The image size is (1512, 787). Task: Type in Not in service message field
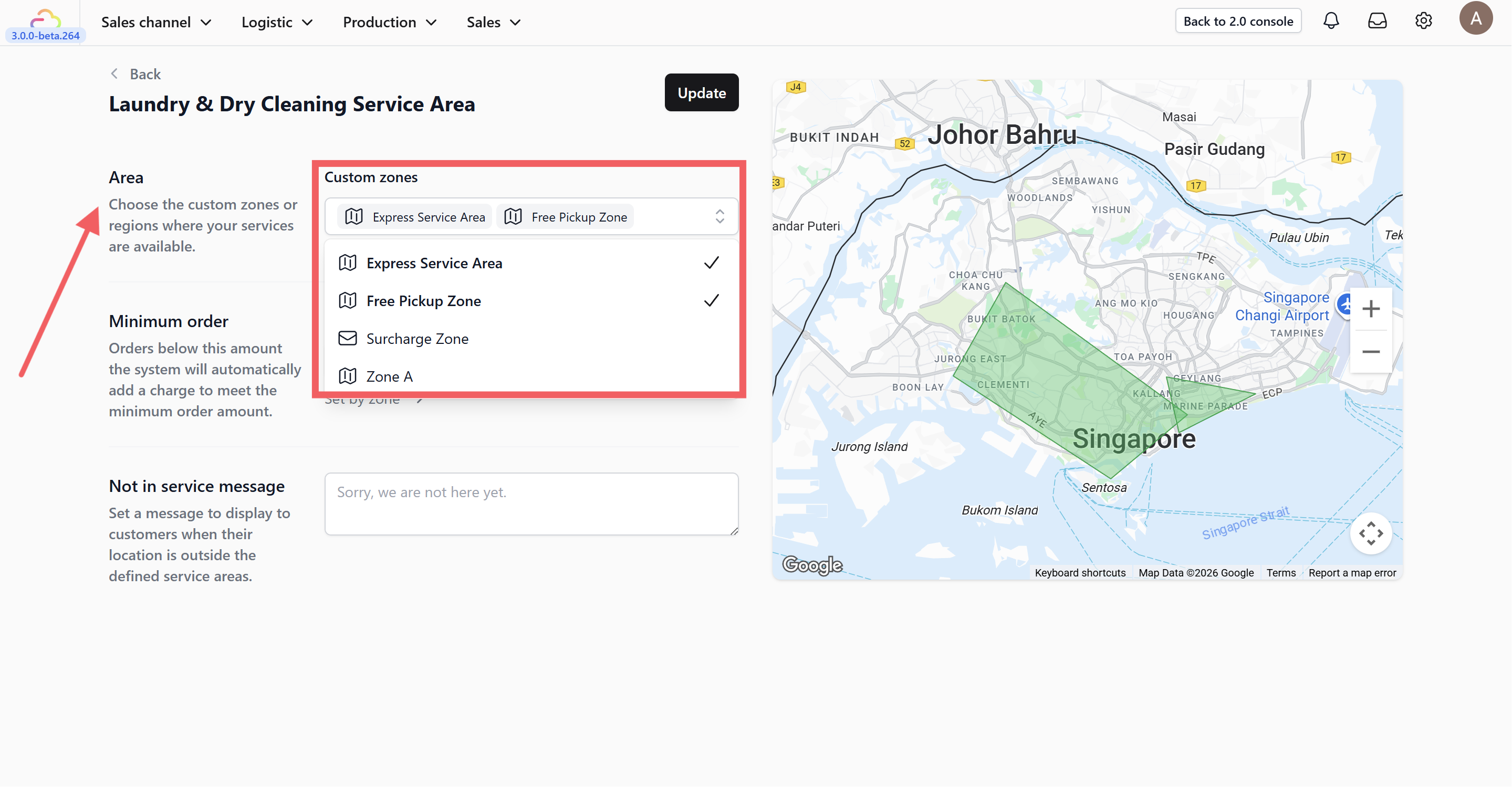coord(530,503)
